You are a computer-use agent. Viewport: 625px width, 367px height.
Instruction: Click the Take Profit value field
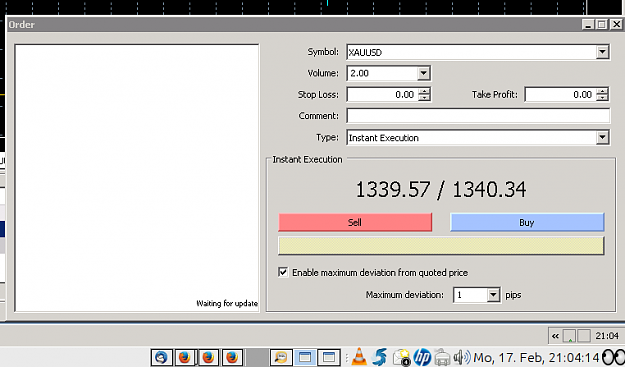[561, 95]
